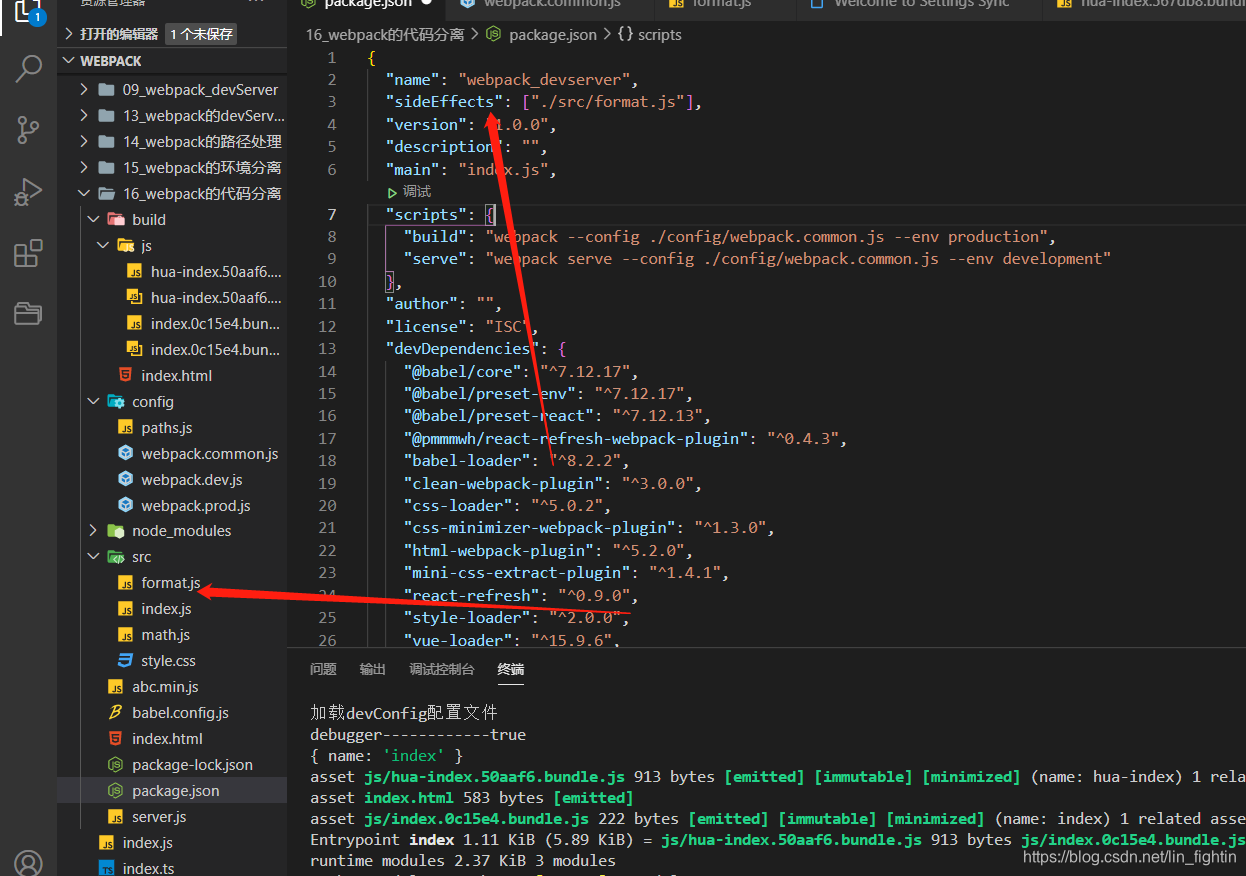The image size is (1246, 876).
Task: Select the 终端 panel tab
Action: [x=511, y=669]
